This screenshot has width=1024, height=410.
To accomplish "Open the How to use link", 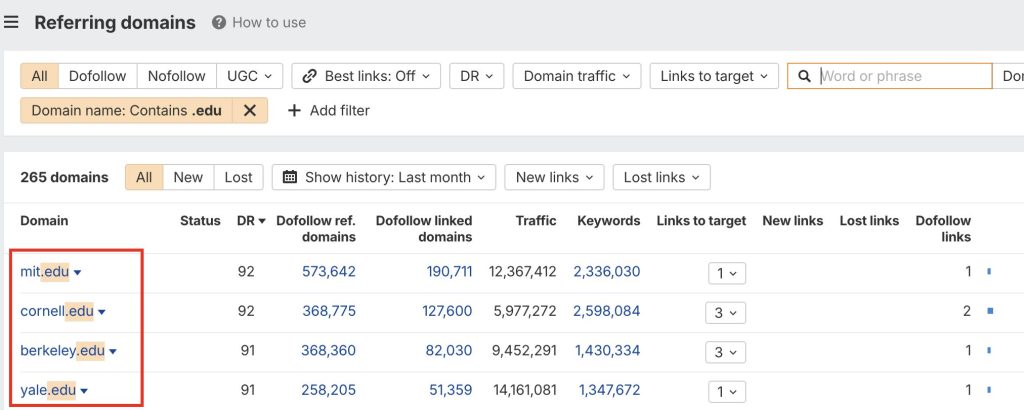I will pyautogui.click(x=269, y=23).
